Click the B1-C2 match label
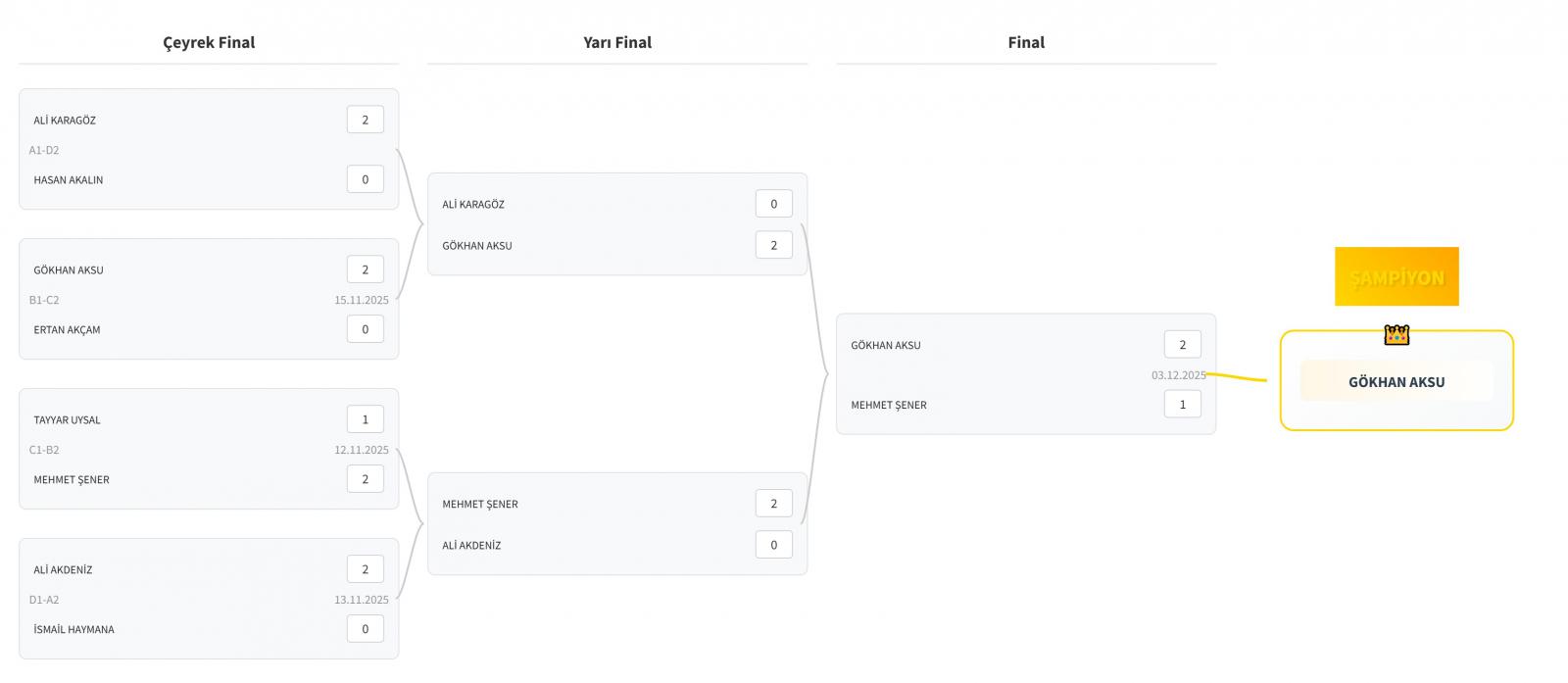The height and width of the screenshot is (683, 1568). pyautogui.click(x=44, y=300)
